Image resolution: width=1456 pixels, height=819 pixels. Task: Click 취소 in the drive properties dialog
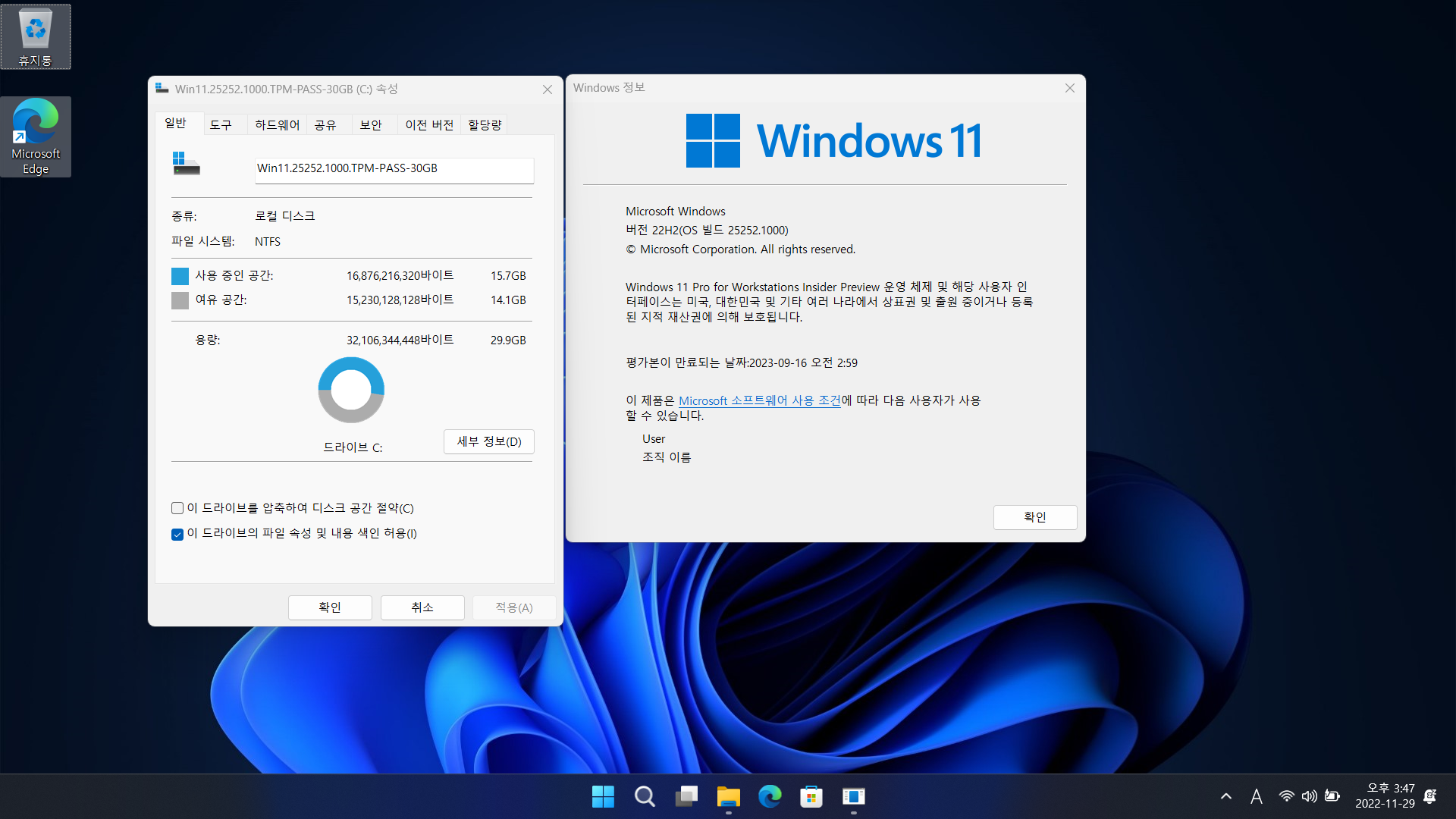422,607
